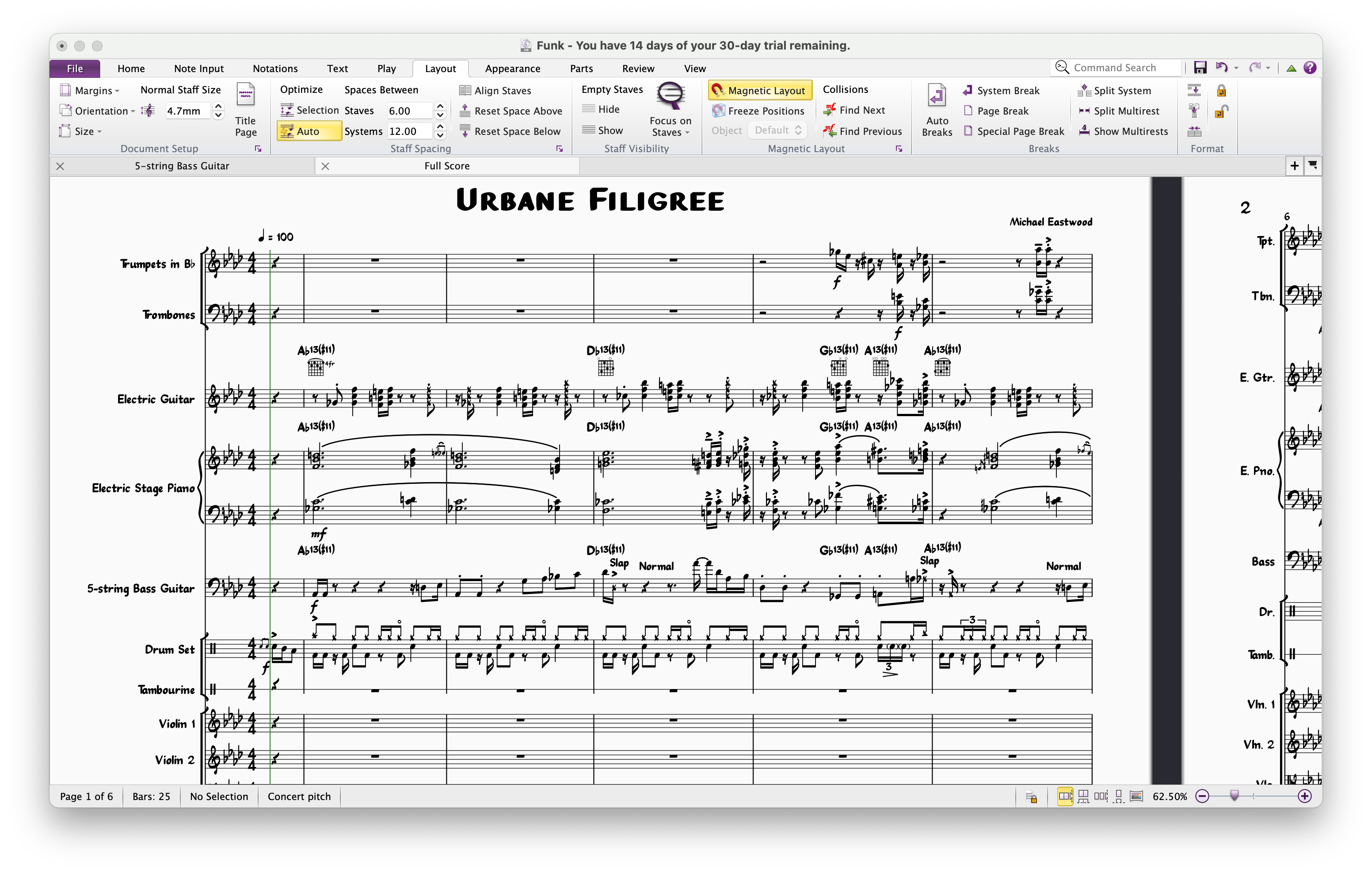Open the Magnetic Layout Object Default dropdown
1372x873 pixels.
click(778, 130)
